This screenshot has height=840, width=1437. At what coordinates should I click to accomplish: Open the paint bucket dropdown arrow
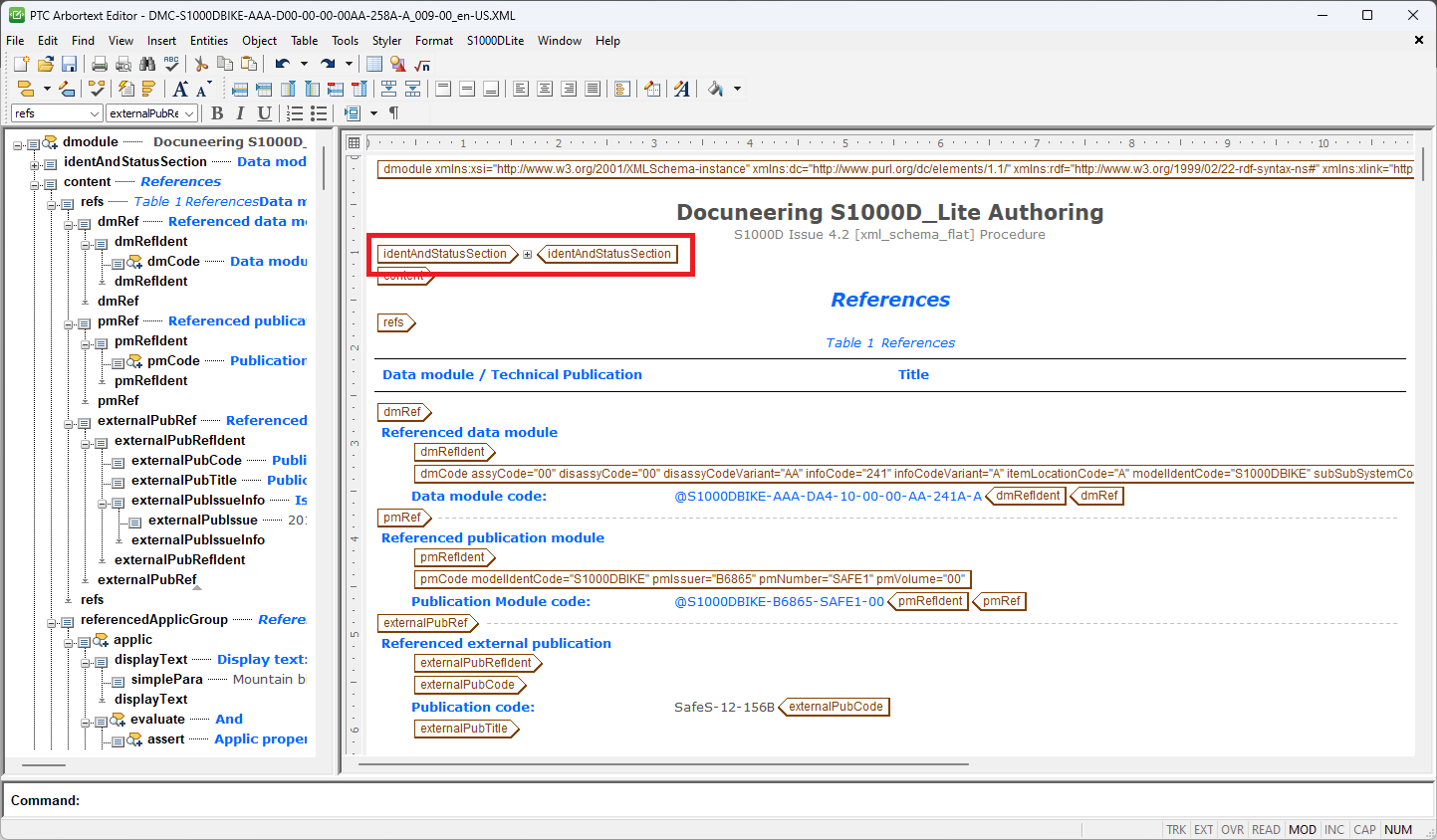pyautogui.click(x=737, y=89)
